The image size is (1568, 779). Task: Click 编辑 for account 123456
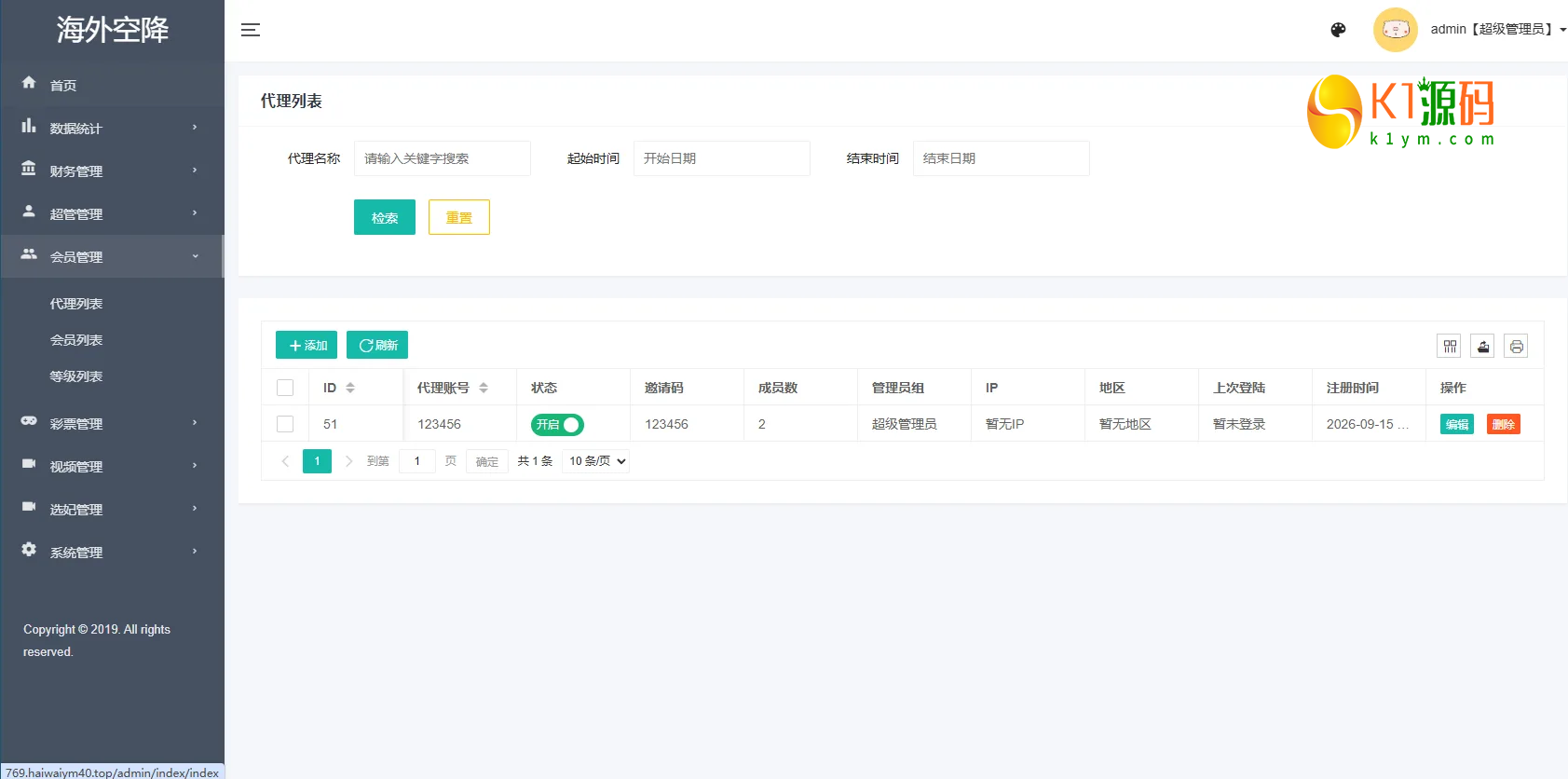click(1457, 424)
